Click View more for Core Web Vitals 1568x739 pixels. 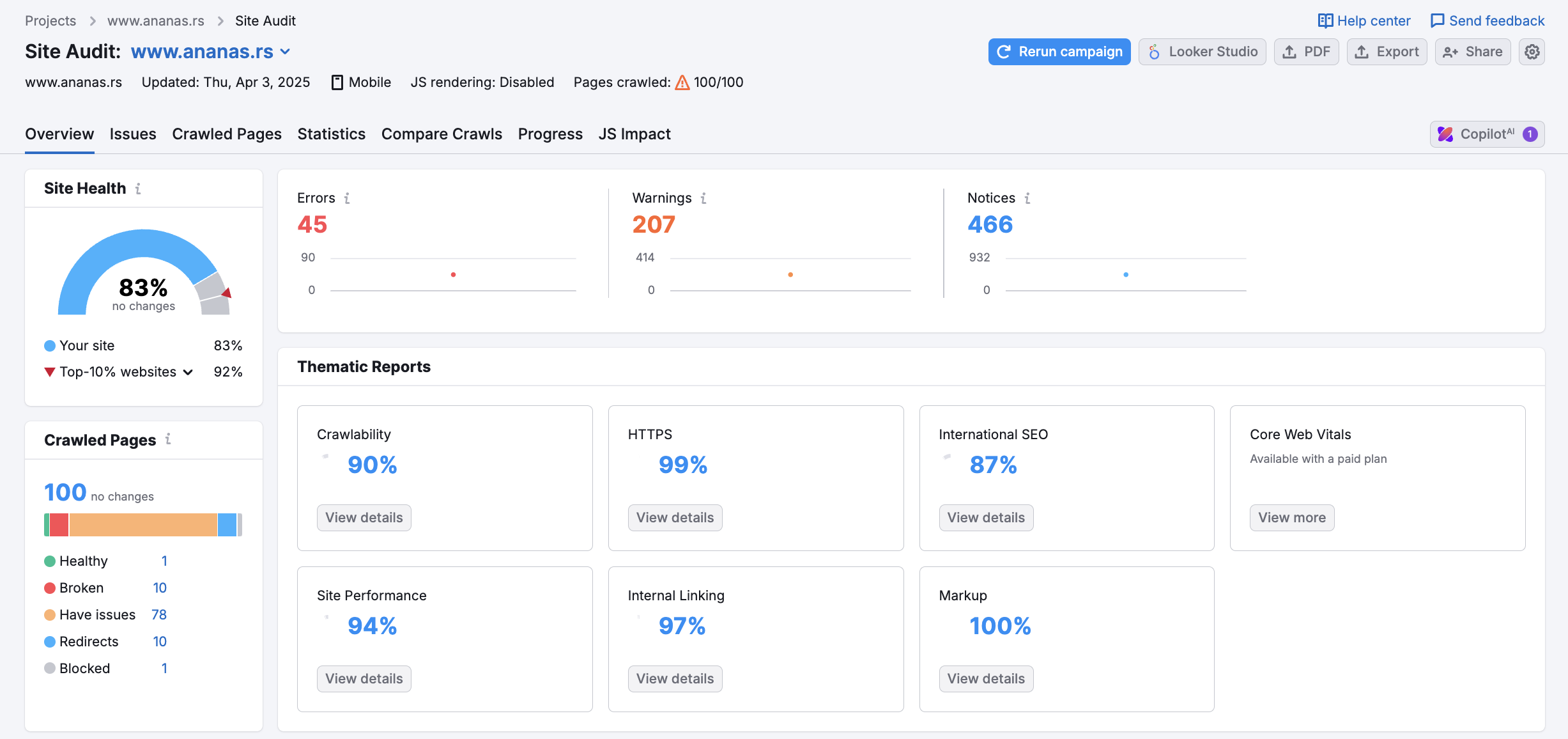[1292, 518]
